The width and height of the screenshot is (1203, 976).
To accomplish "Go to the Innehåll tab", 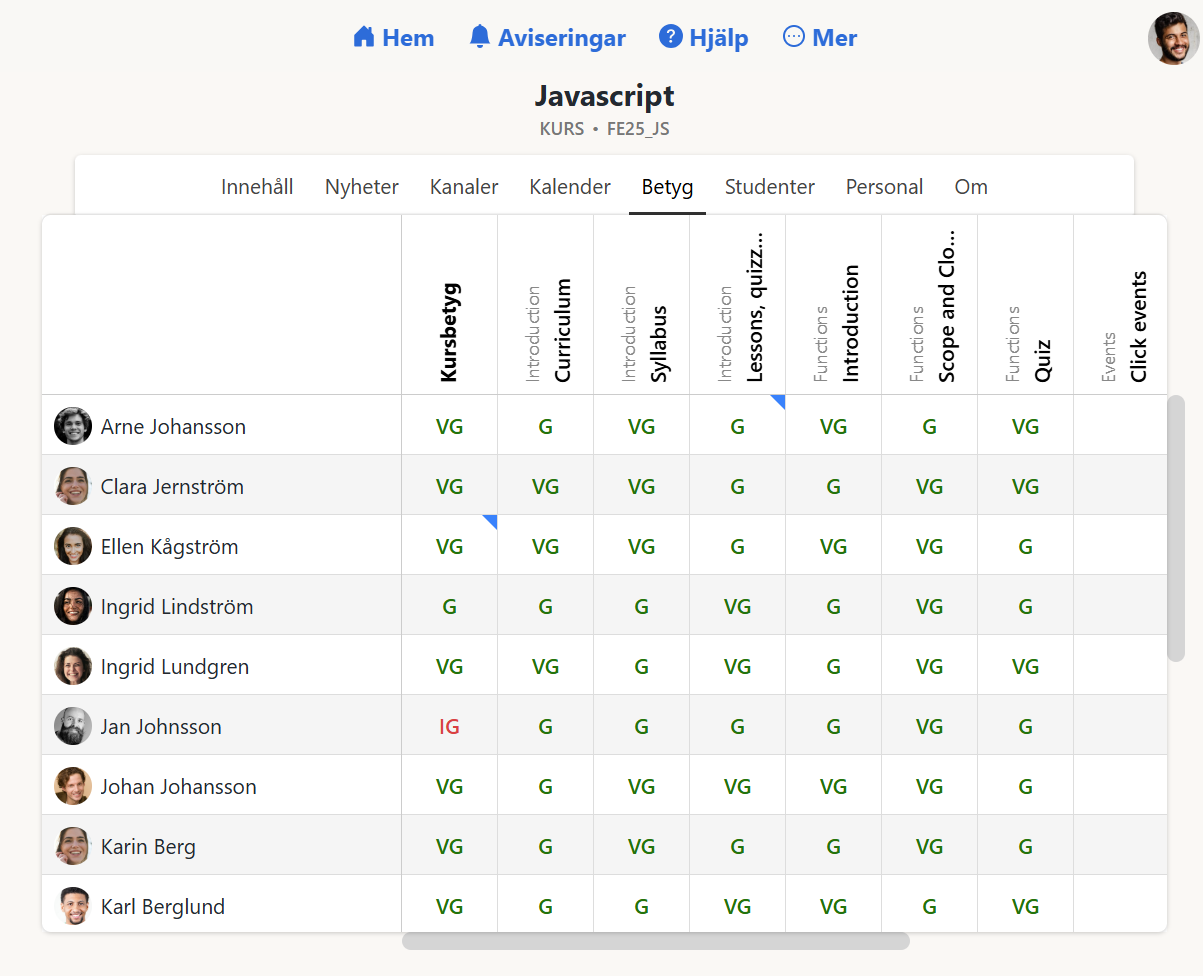I will [257, 187].
